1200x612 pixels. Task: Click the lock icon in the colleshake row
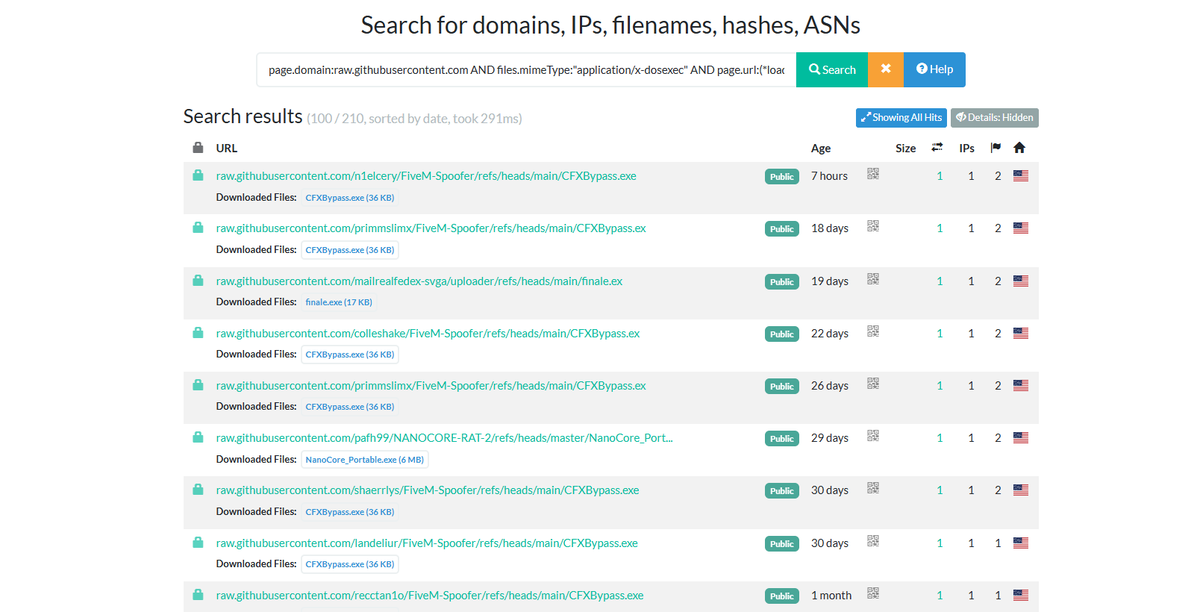[198, 332]
